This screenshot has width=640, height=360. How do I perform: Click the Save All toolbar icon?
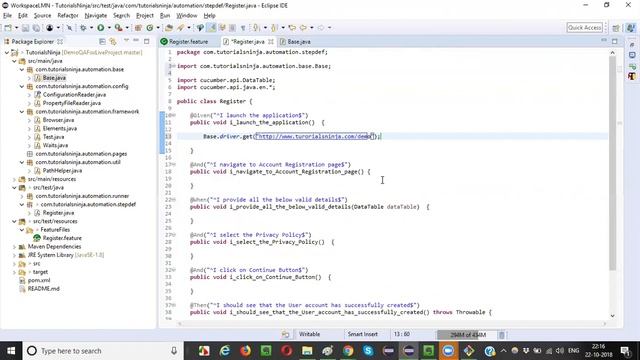[x=36, y=28]
